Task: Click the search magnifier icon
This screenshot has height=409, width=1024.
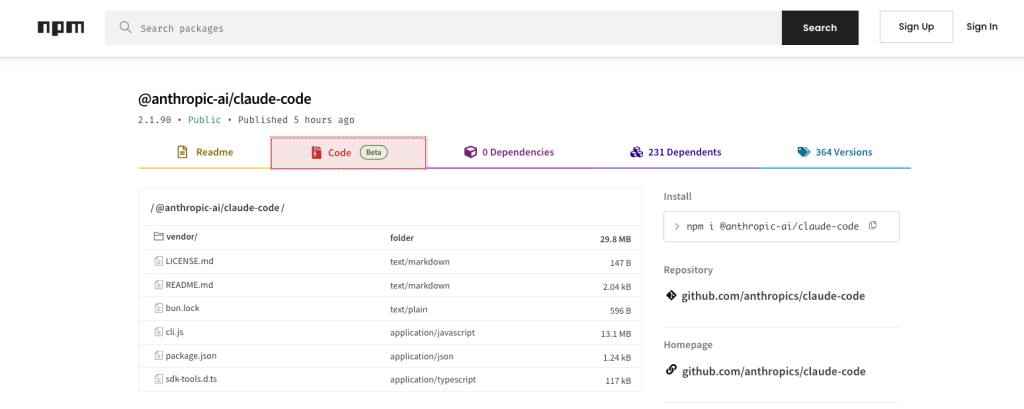Action: pos(125,27)
